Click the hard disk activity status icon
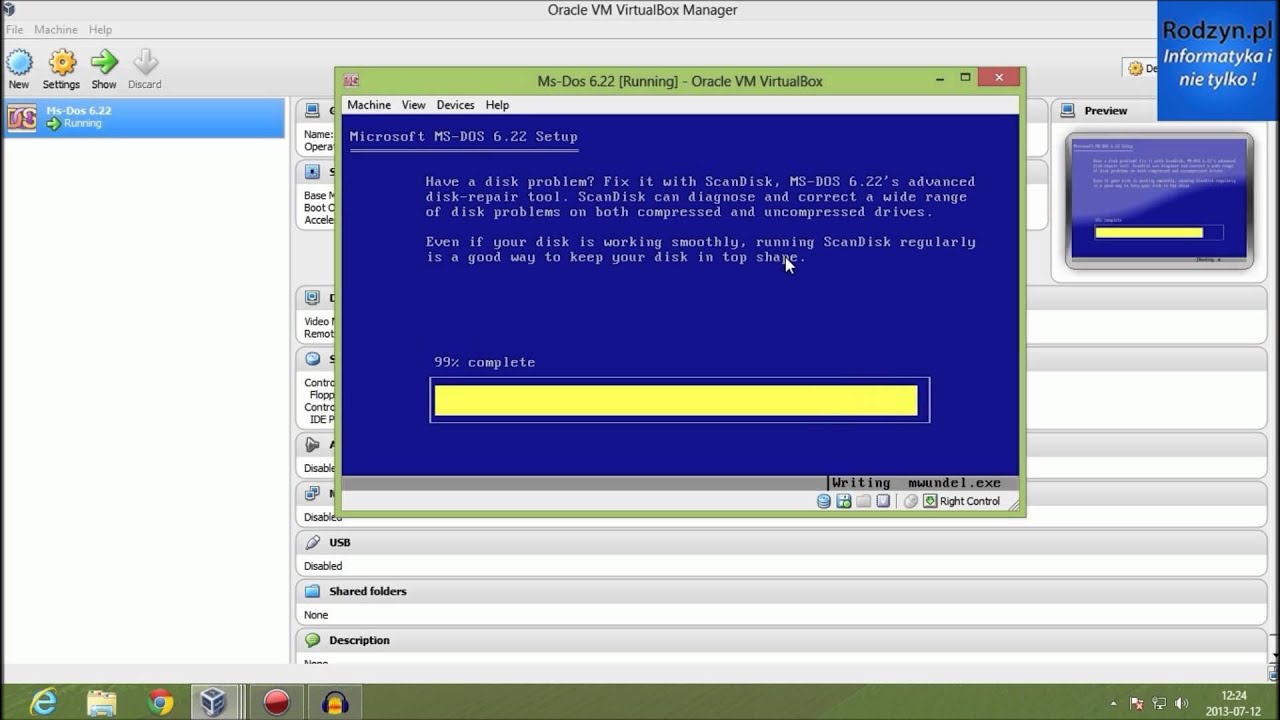Image resolution: width=1280 pixels, height=720 pixels. [x=824, y=501]
